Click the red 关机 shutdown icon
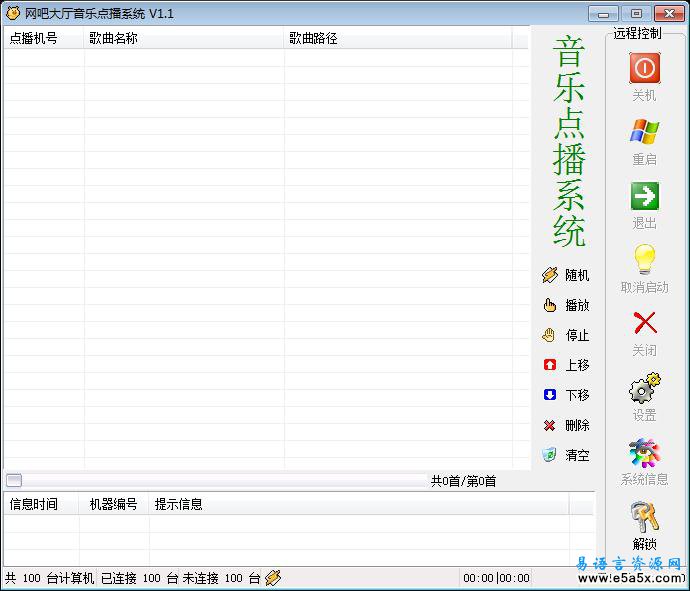The width and height of the screenshot is (690, 591). click(x=644, y=68)
